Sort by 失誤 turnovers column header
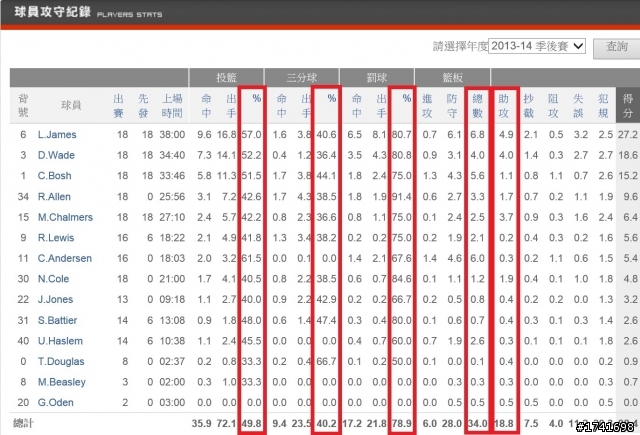 (578, 106)
